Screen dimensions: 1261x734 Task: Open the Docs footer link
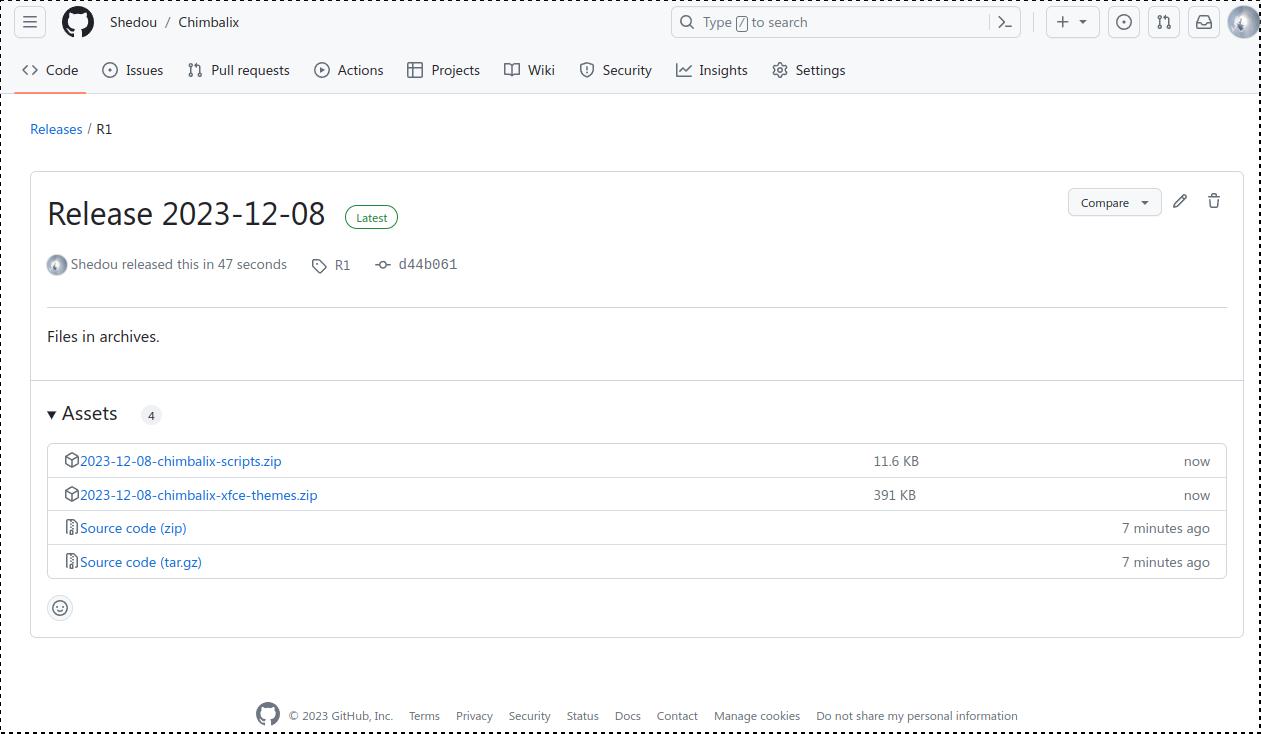coord(627,716)
